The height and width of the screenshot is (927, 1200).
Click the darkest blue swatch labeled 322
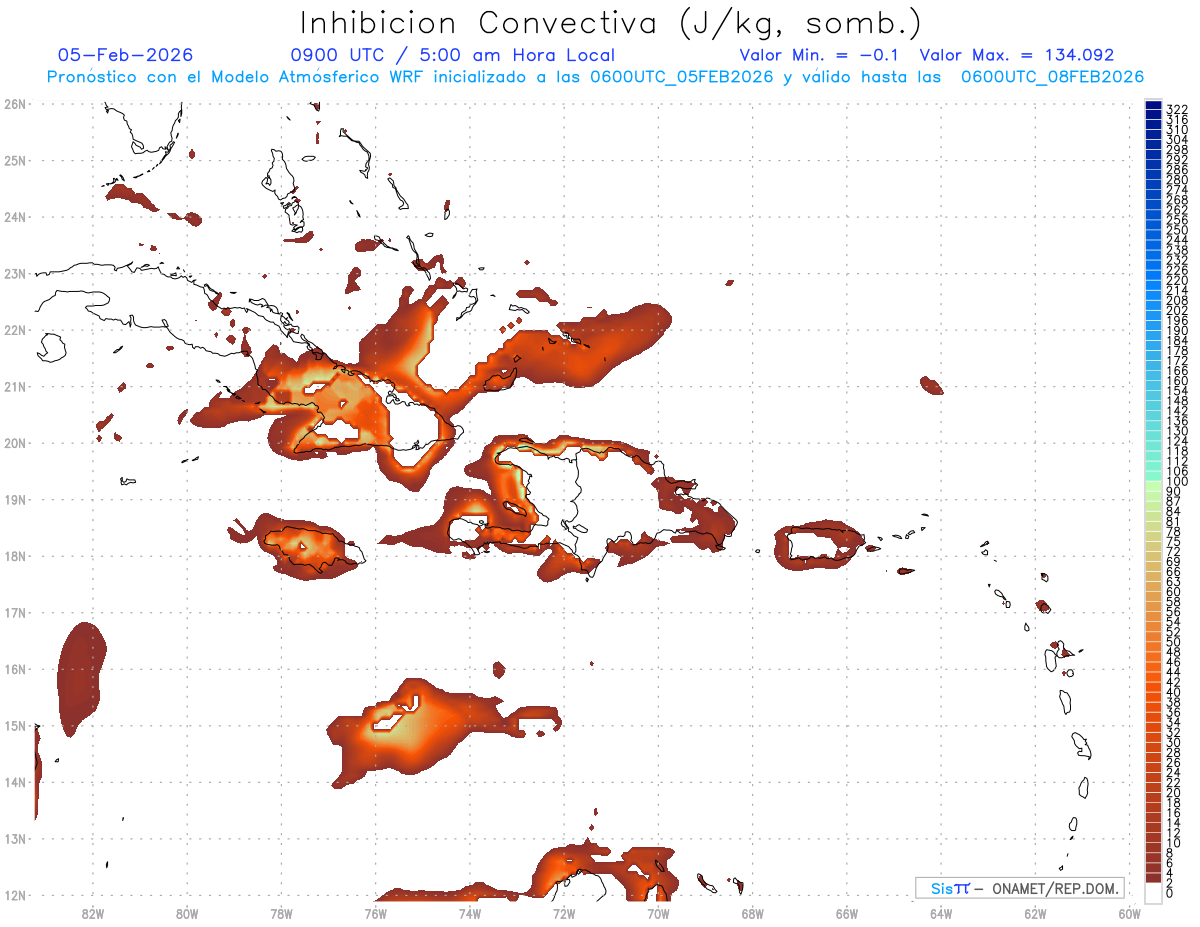pos(1153,107)
